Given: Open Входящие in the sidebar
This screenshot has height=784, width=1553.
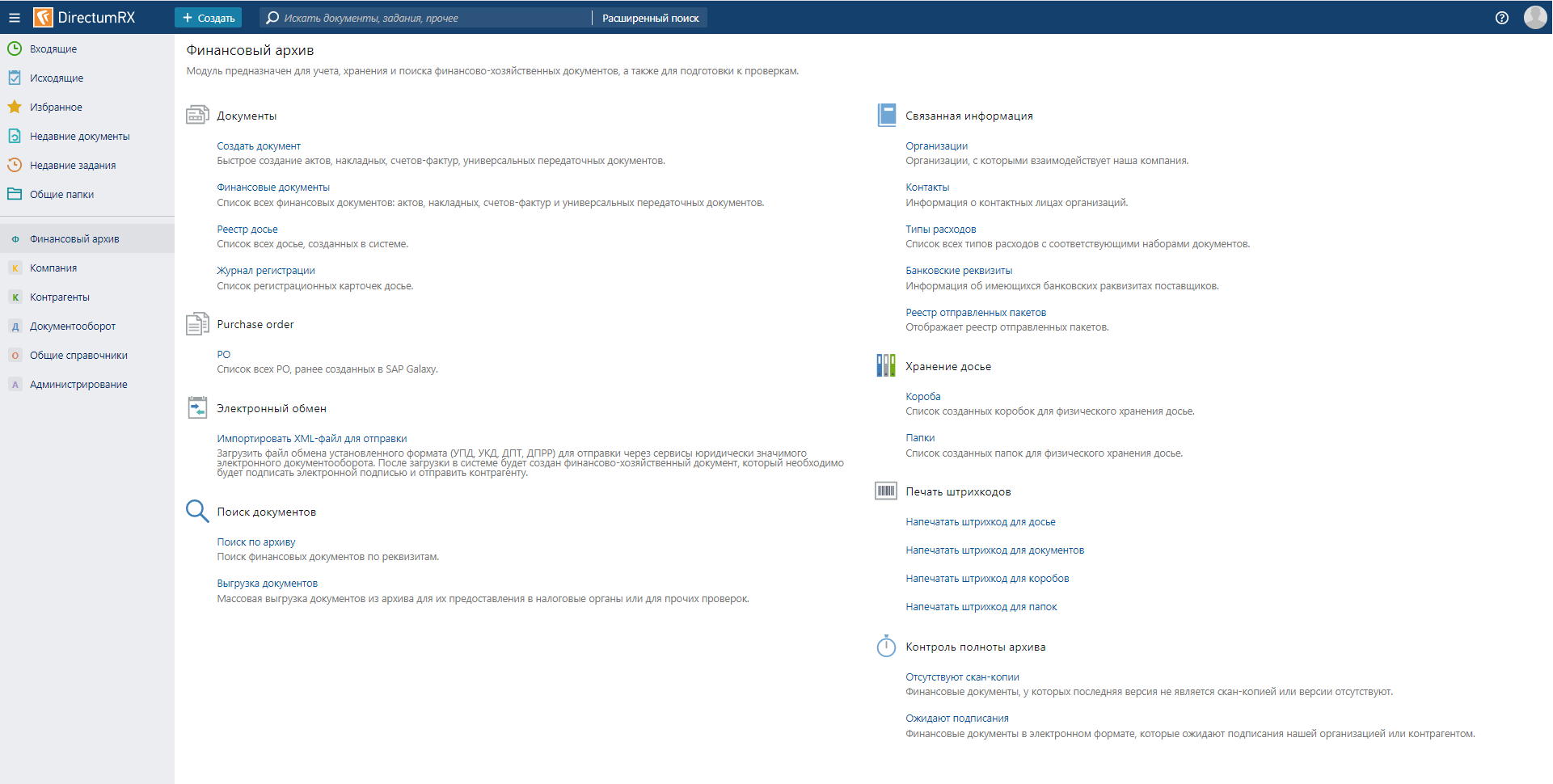Looking at the screenshot, I should (x=87, y=48).
